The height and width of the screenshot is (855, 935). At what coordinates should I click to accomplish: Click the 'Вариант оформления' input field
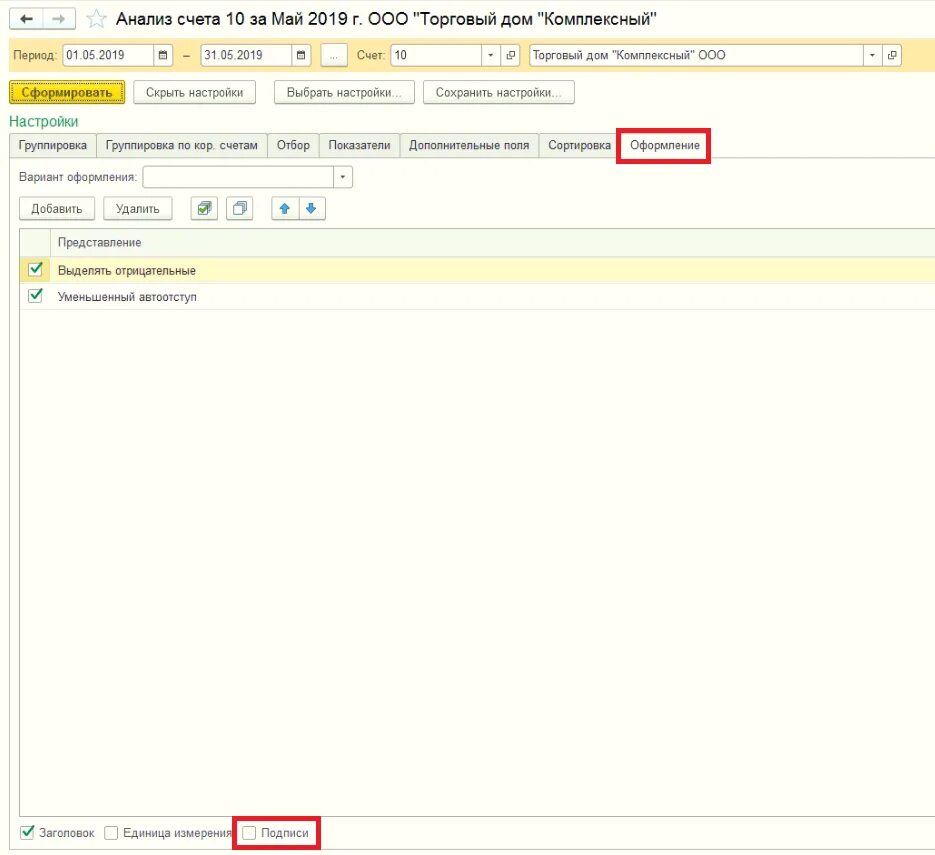[239, 177]
